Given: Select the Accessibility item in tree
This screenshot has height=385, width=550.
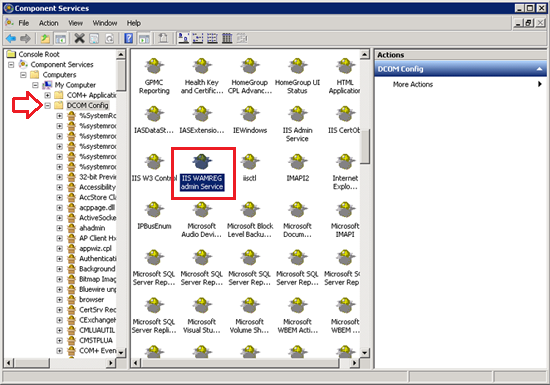Looking at the screenshot, I should coord(97,187).
